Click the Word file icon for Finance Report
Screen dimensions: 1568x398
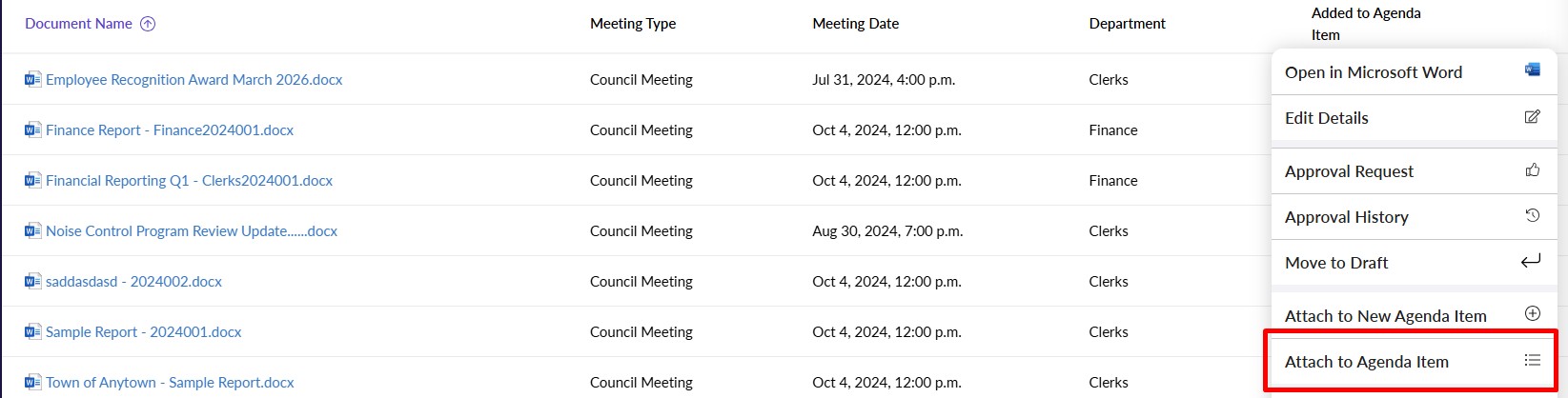33,129
